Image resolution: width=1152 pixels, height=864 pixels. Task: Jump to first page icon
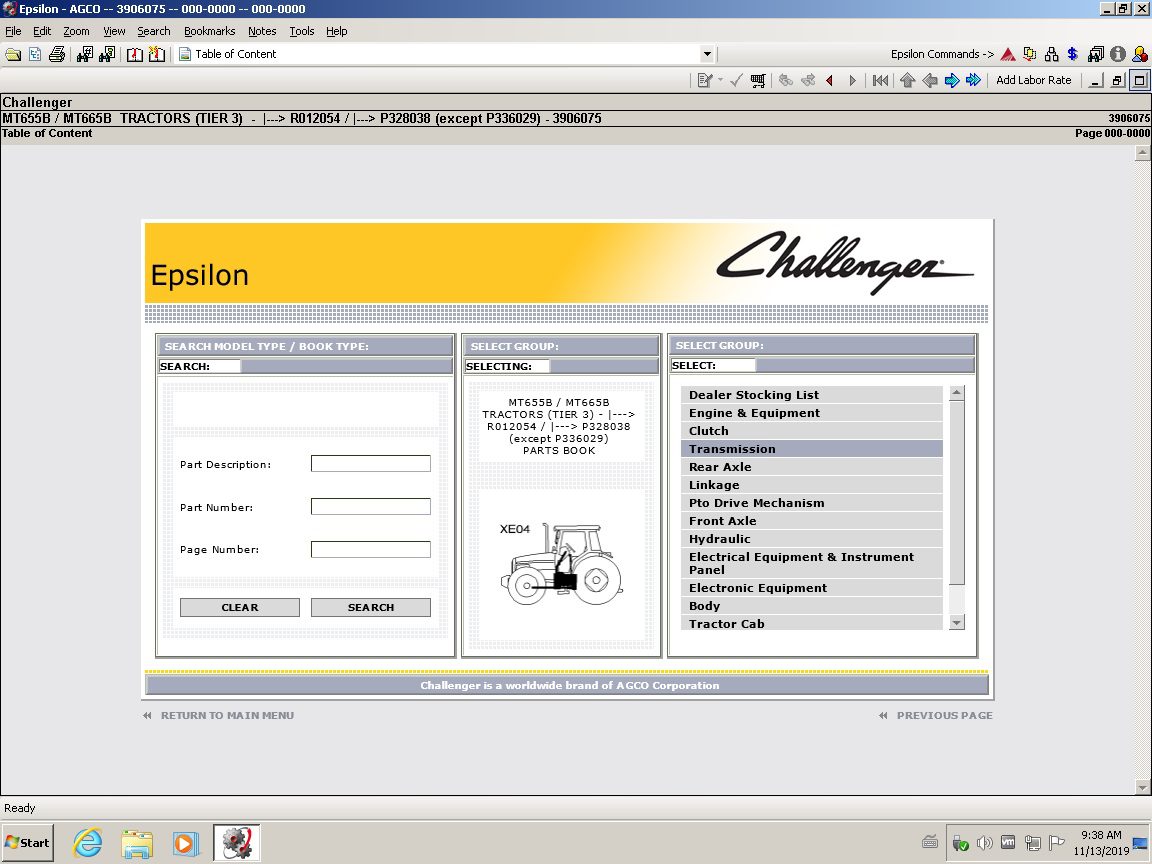[x=880, y=81]
